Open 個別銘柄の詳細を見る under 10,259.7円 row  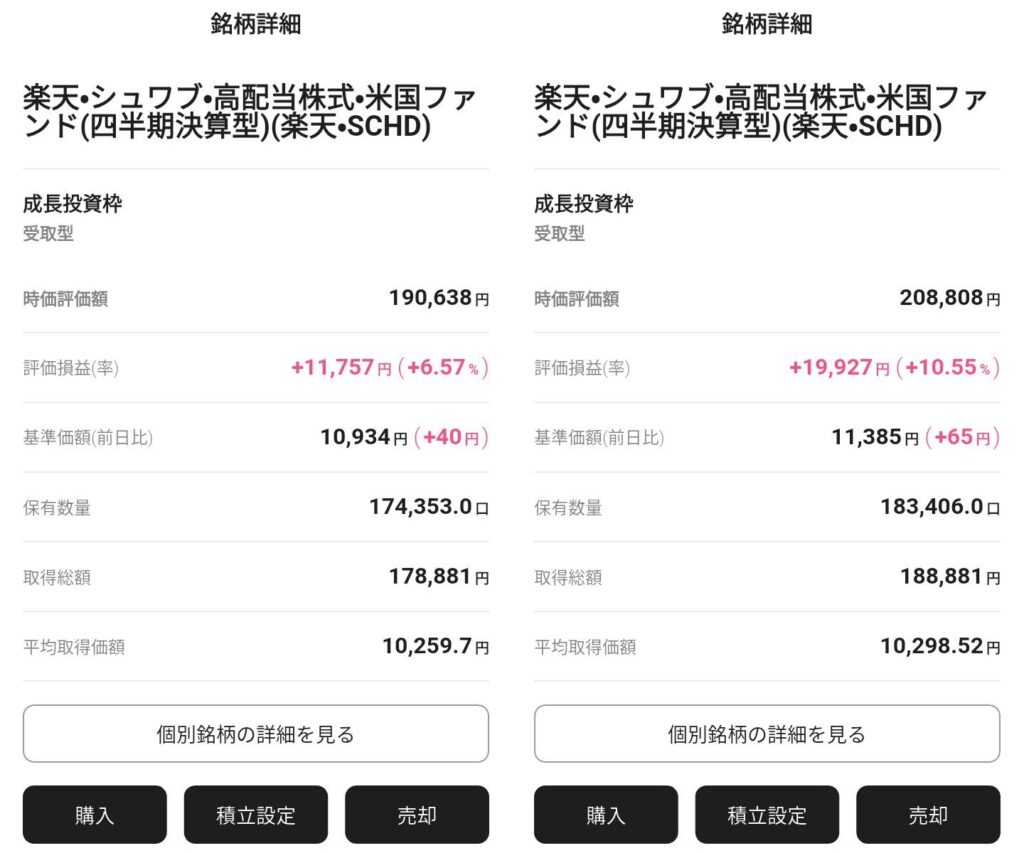[256, 734]
